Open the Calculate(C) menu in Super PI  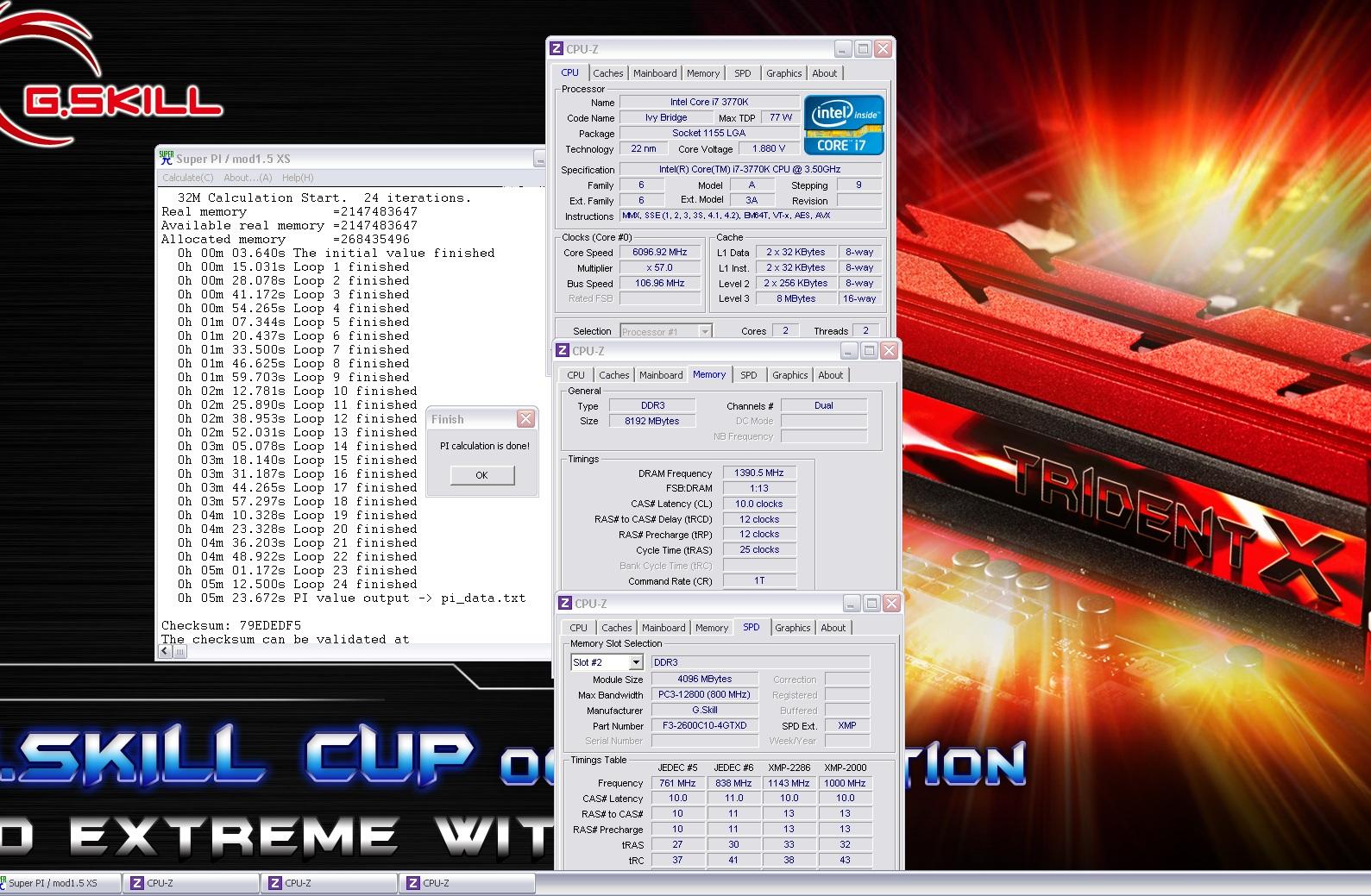point(188,178)
